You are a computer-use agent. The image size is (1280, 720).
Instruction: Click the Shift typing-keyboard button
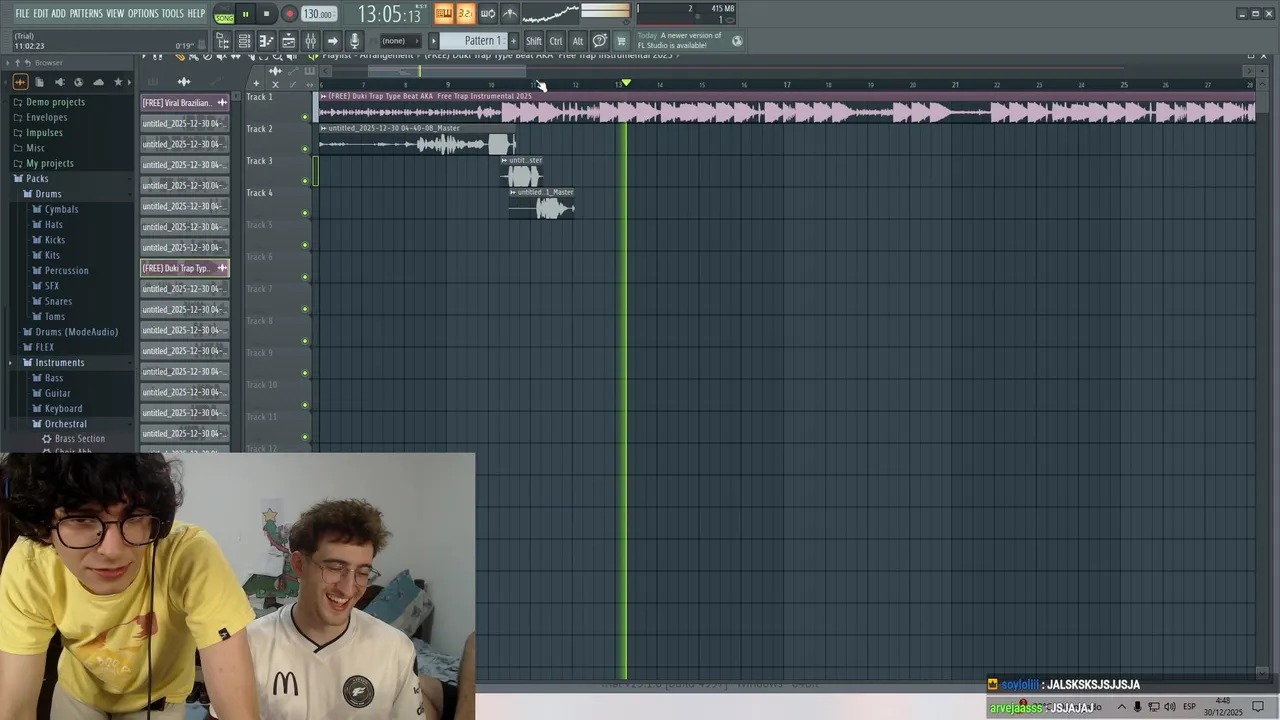tap(534, 41)
